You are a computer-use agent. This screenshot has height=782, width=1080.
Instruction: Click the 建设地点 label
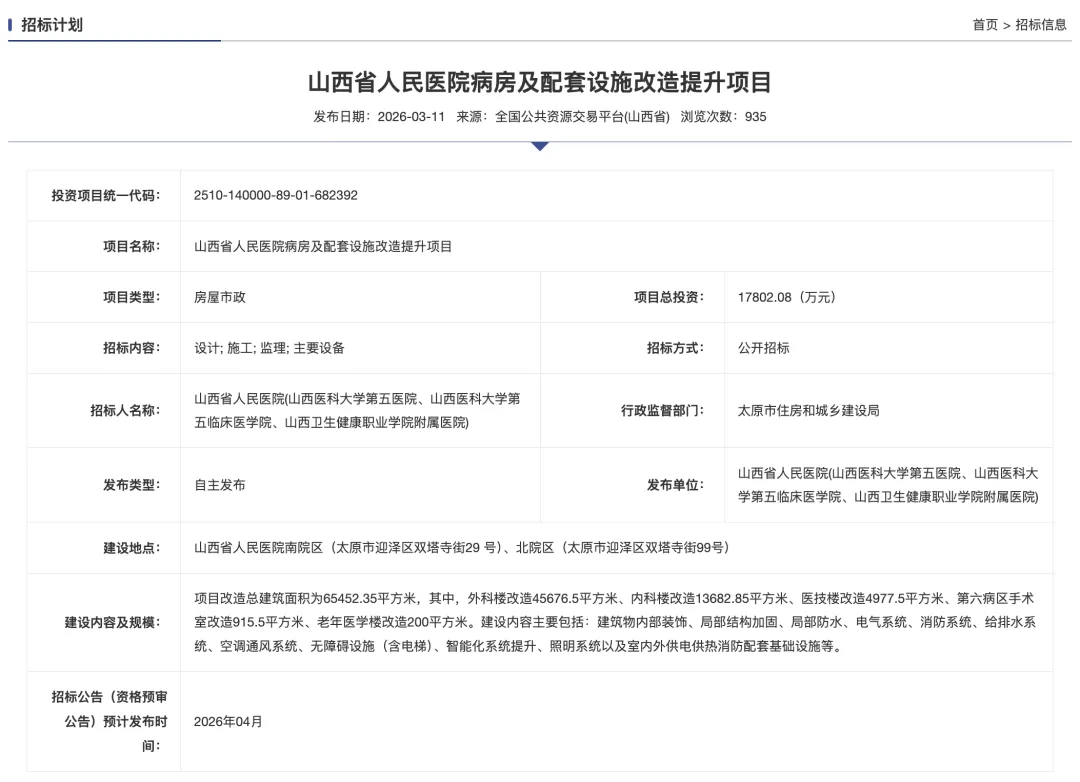(132, 548)
